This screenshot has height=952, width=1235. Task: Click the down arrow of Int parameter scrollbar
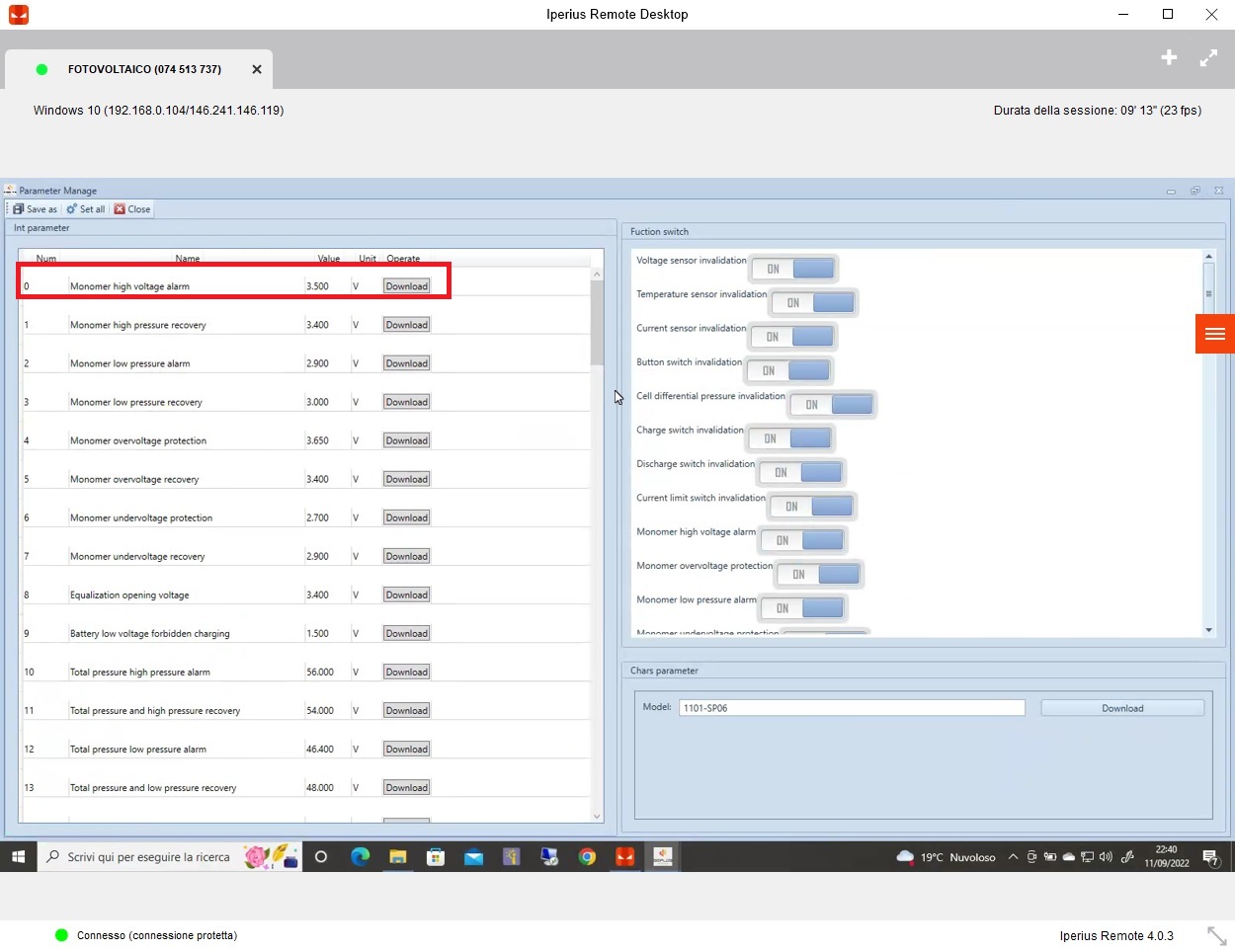[597, 816]
